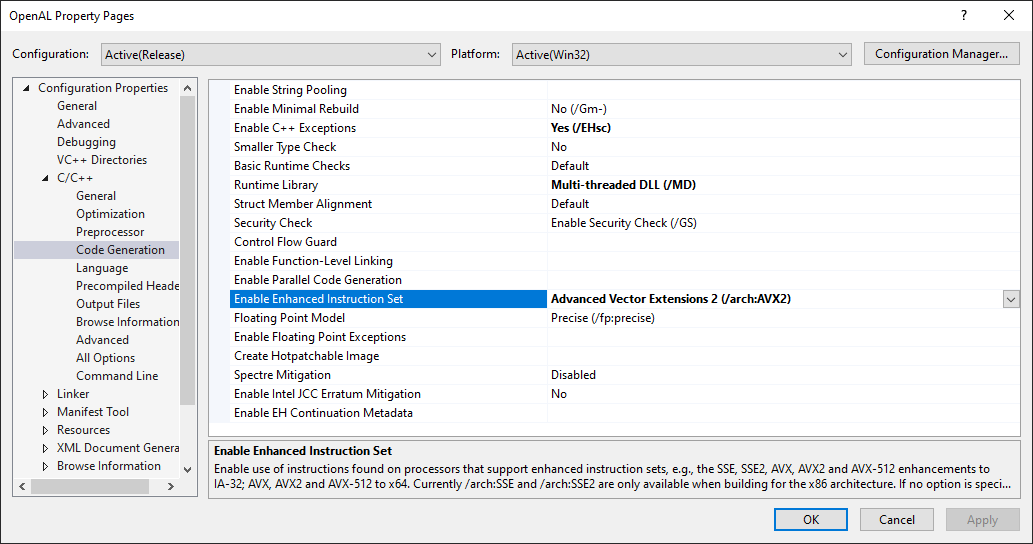Select the Output Files tree item

coord(108,304)
